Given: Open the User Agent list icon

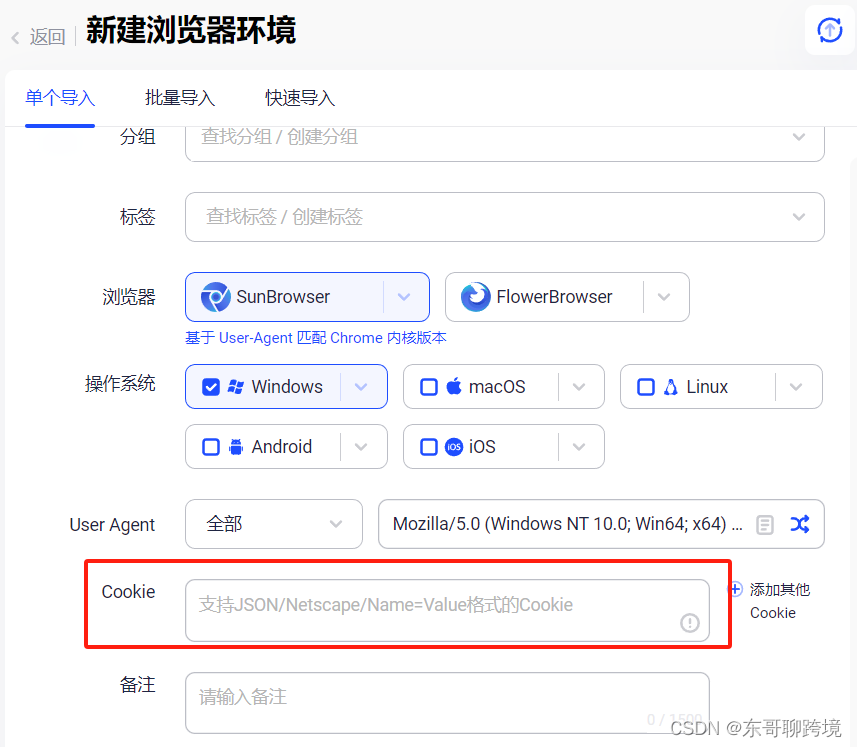Looking at the screenshot, I should click(x=765, y=525).
